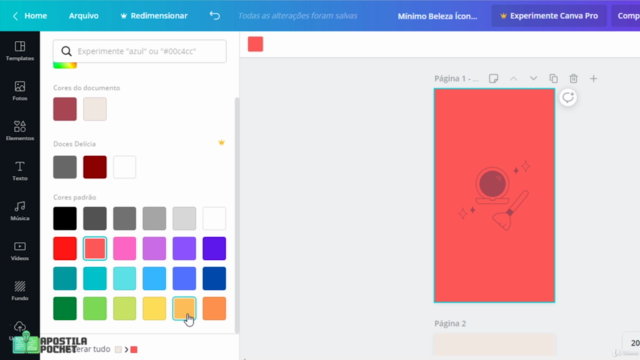Click the Página 1 title label
This screenshot has height=360, width=640.
456,78
